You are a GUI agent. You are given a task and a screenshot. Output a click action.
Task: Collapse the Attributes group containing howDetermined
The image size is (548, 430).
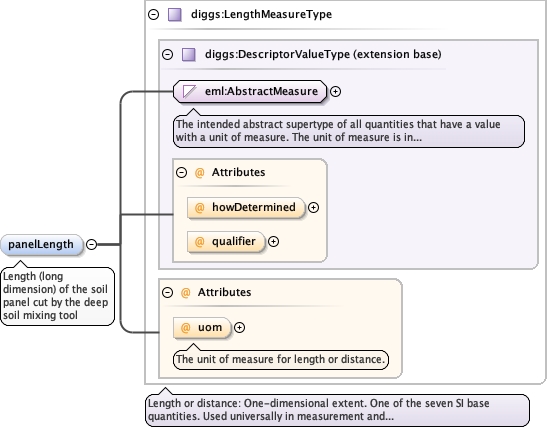pyautogui.click(x=181, y=172)
